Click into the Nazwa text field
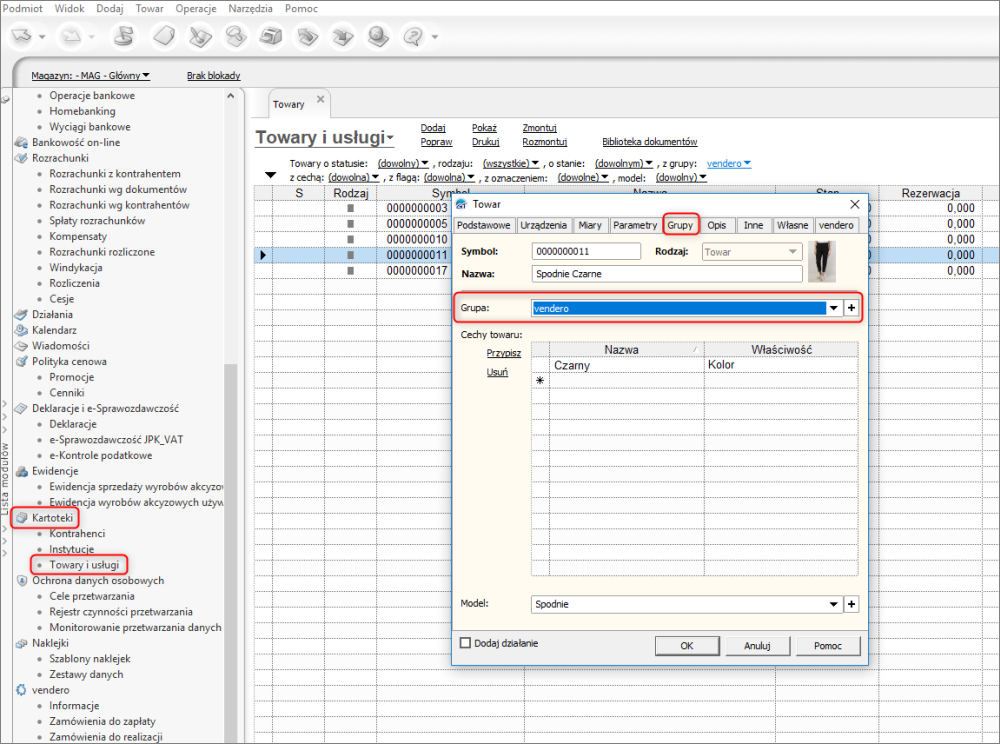This screenshot has height=744, width=1000. pos(667,273)
